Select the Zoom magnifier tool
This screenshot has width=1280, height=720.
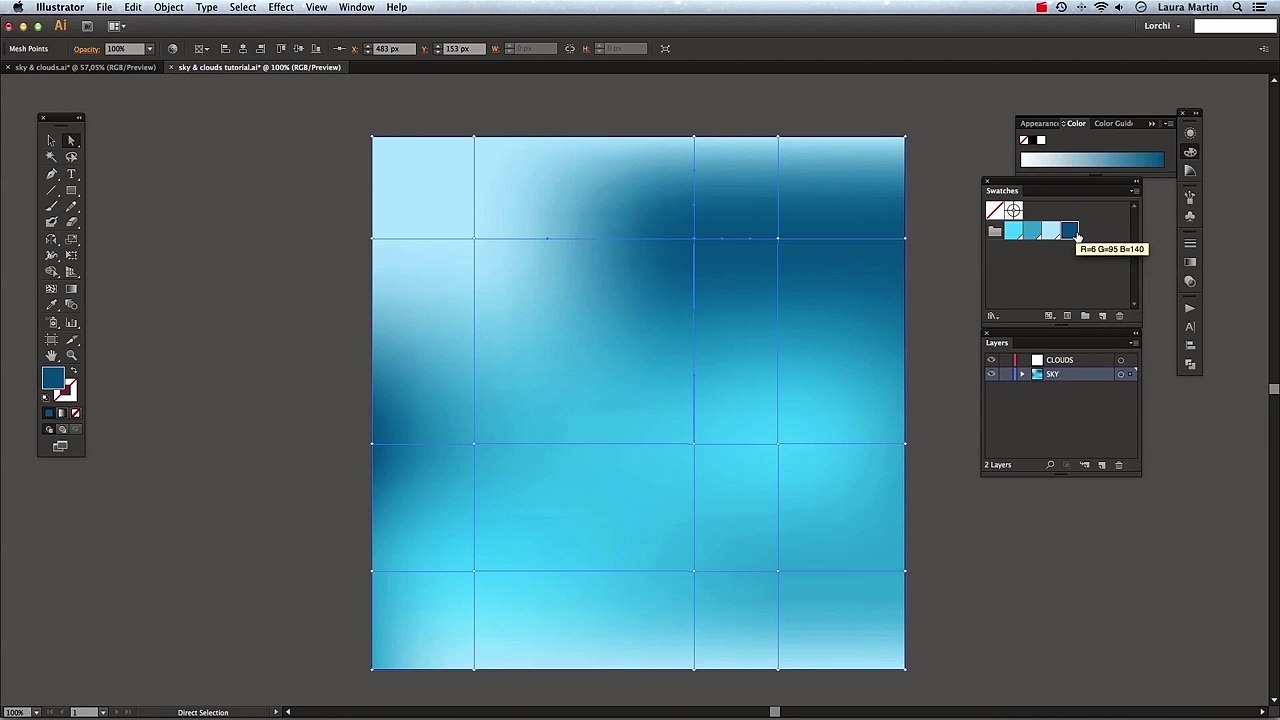[71, 356]
